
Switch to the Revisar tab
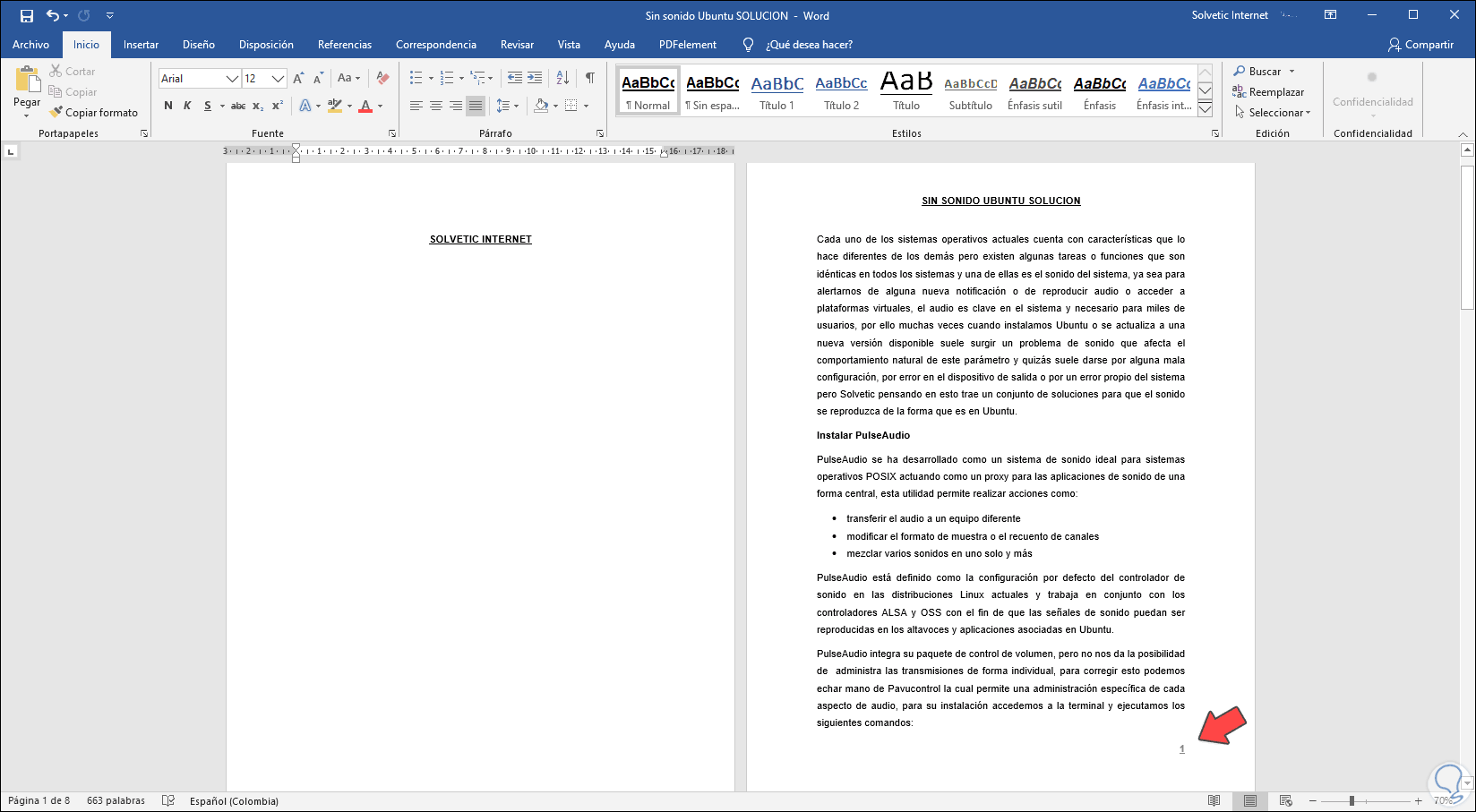(517, 45)
